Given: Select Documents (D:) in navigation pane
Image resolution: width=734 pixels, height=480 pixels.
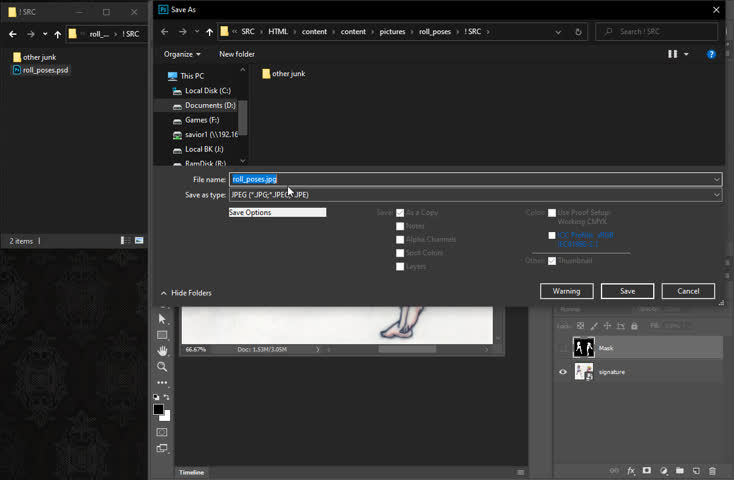Looking at the screenshot, I should (x=209, y=105).
